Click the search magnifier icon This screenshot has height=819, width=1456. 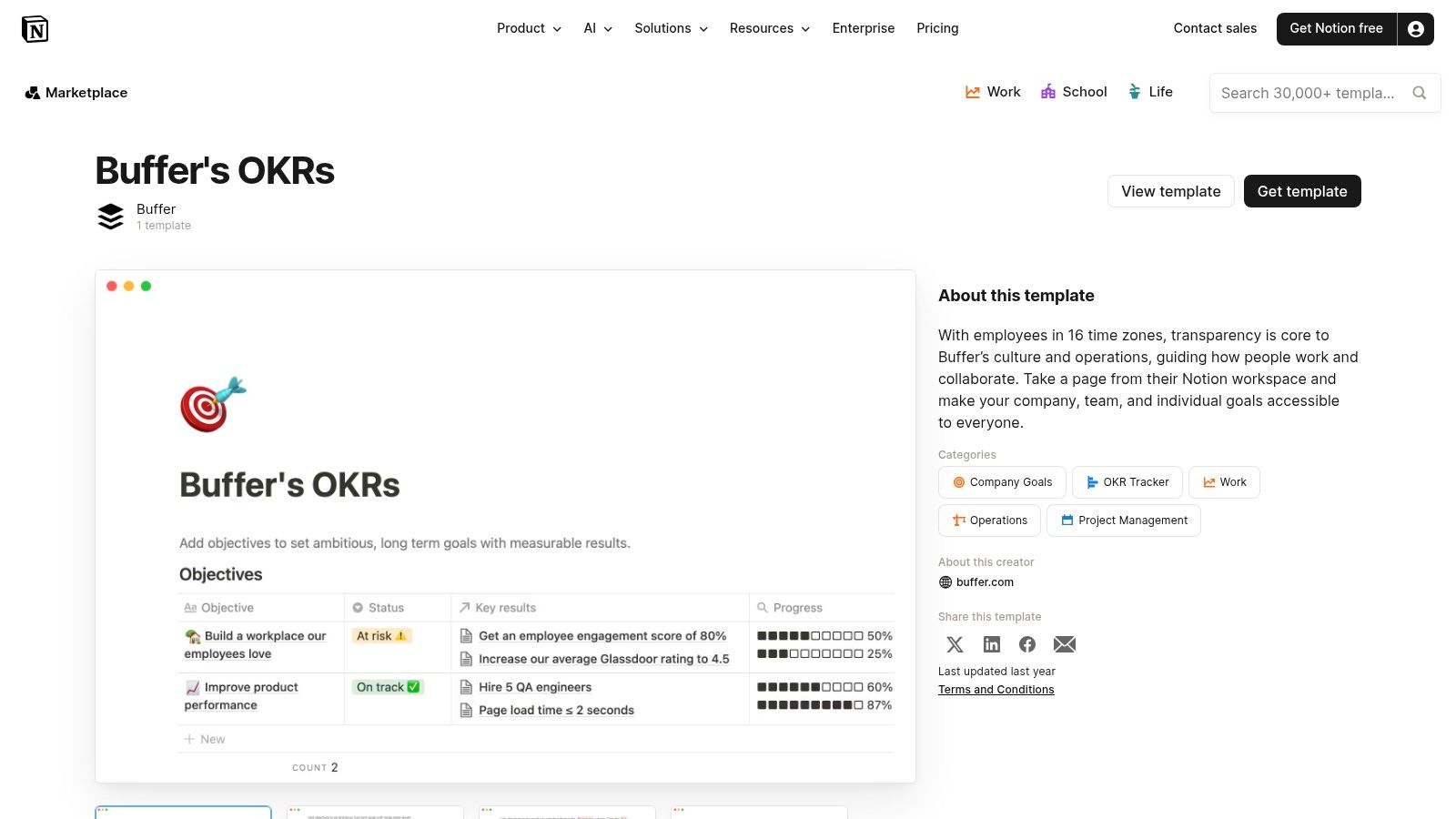(1419, 93)
